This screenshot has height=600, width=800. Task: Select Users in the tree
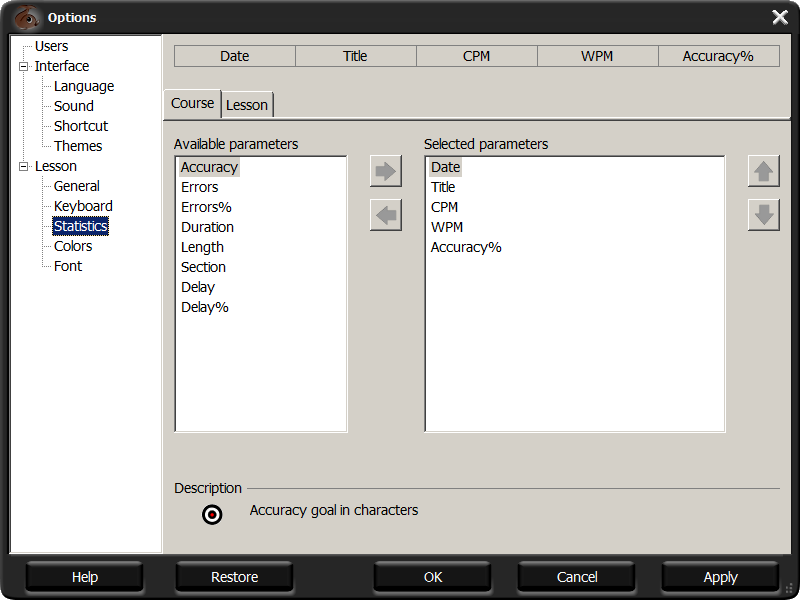[x=52, y=46]
